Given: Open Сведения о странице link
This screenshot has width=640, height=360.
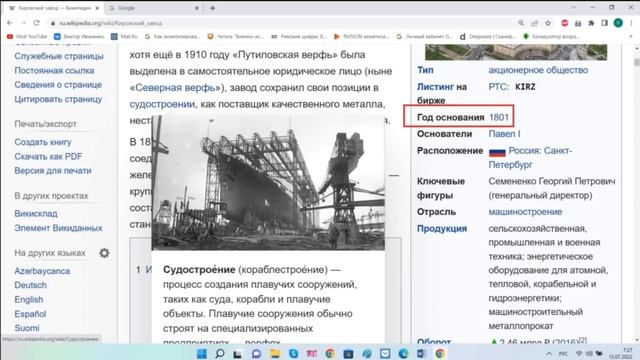Looking at the screenshot, I should (x=58, y=85).
